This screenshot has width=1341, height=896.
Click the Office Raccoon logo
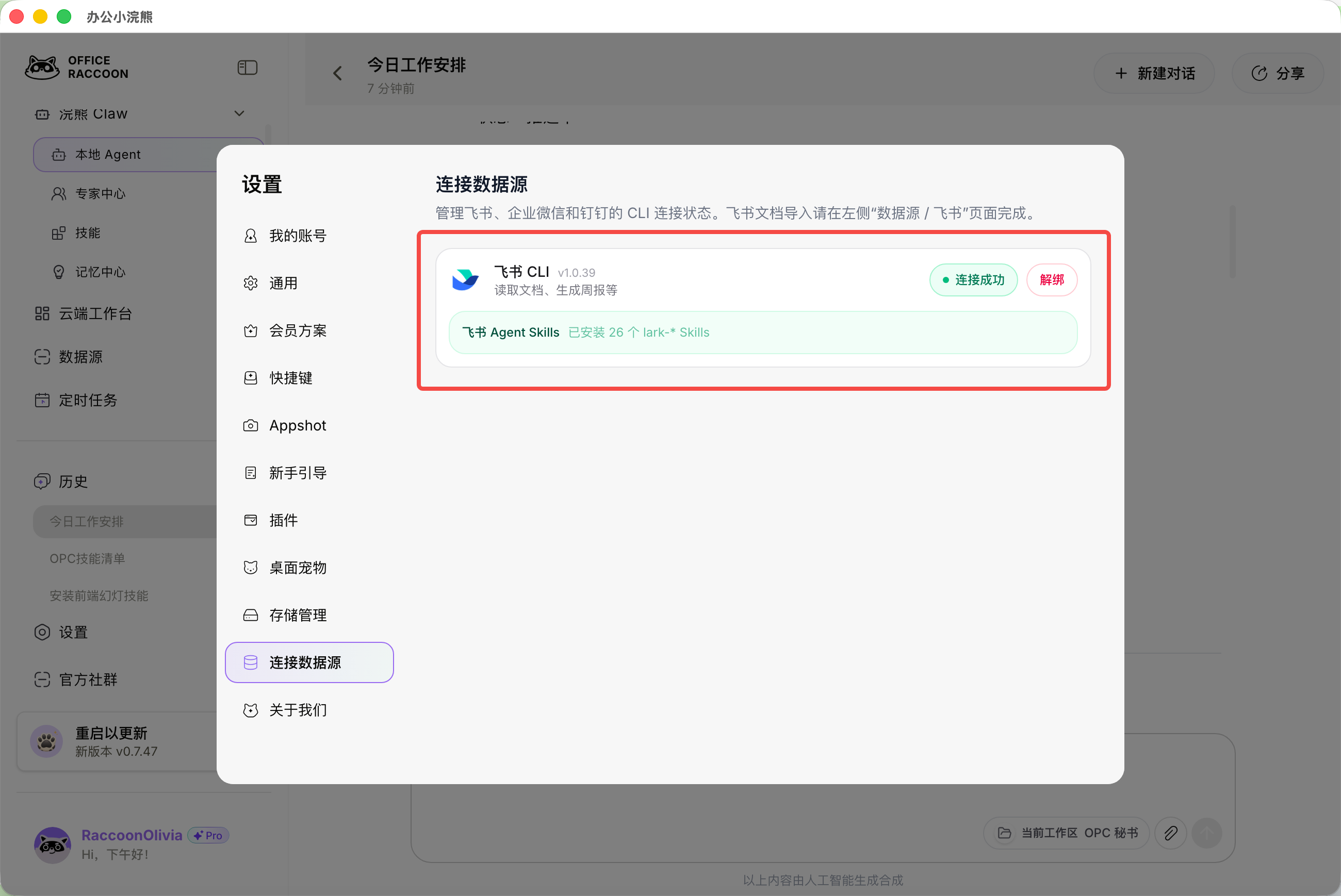pyautogui.click(x=77, y=68)
